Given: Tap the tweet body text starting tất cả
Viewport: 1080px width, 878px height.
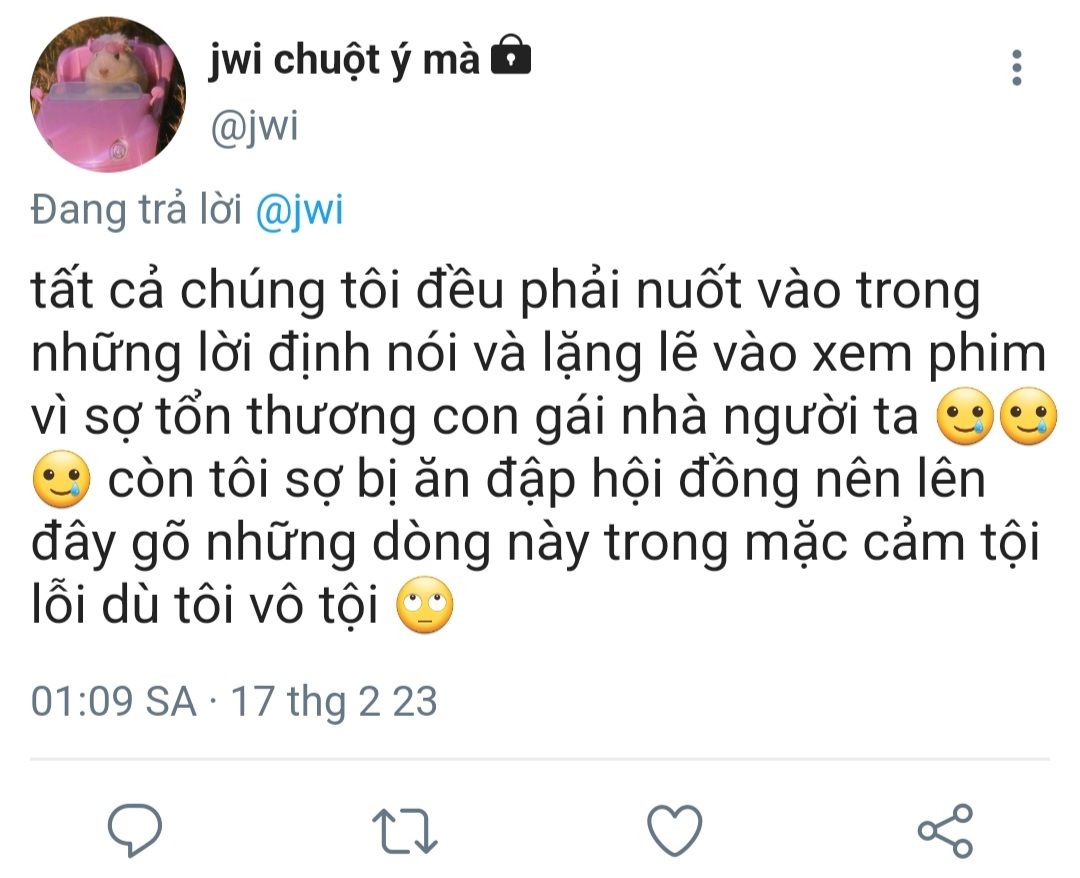Looking at the screenshot, I should 540,448.
